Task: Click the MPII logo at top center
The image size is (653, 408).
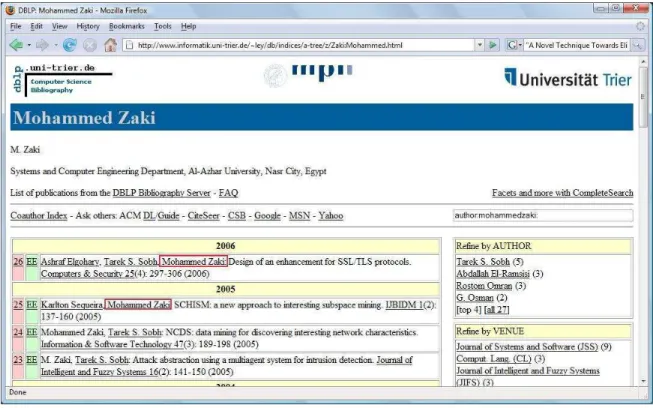Action: click(x=309, y=74)
